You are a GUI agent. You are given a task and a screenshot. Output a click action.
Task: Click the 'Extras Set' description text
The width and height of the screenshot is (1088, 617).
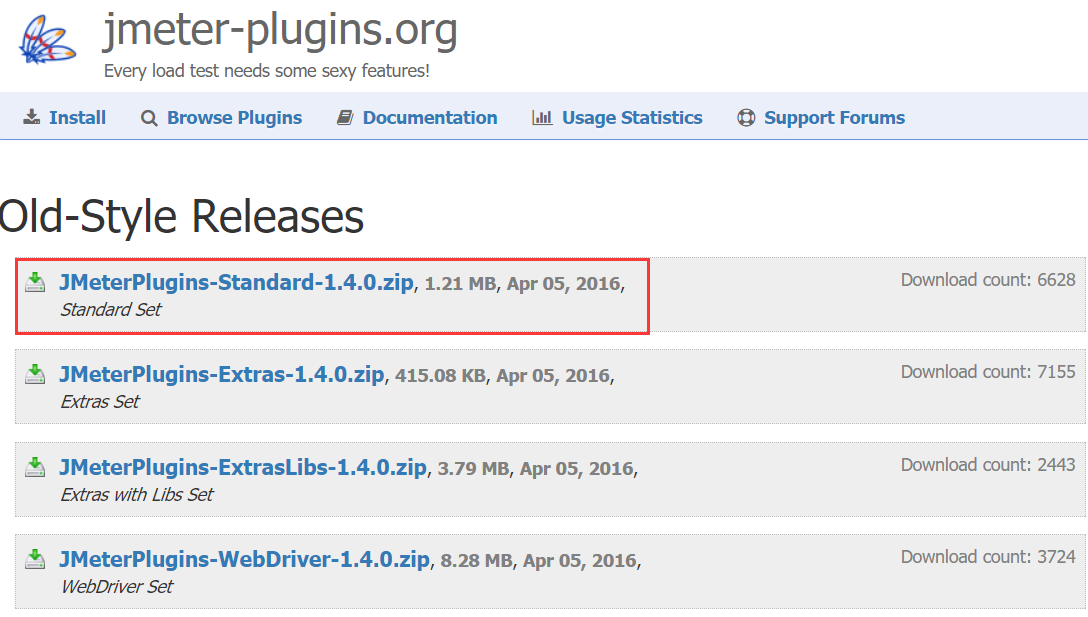[x=100, y=402]
